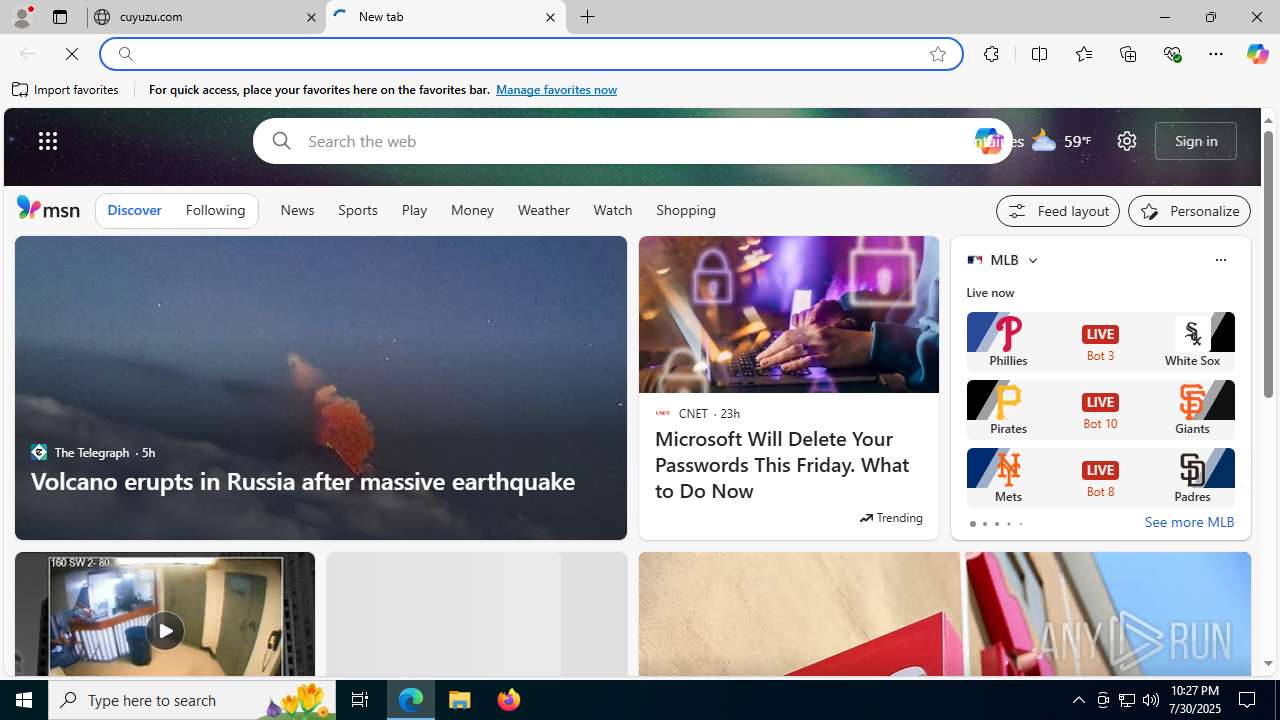
Task: Open Microsoft Will Delete Your Passwords article
Action: click(782, 465)
